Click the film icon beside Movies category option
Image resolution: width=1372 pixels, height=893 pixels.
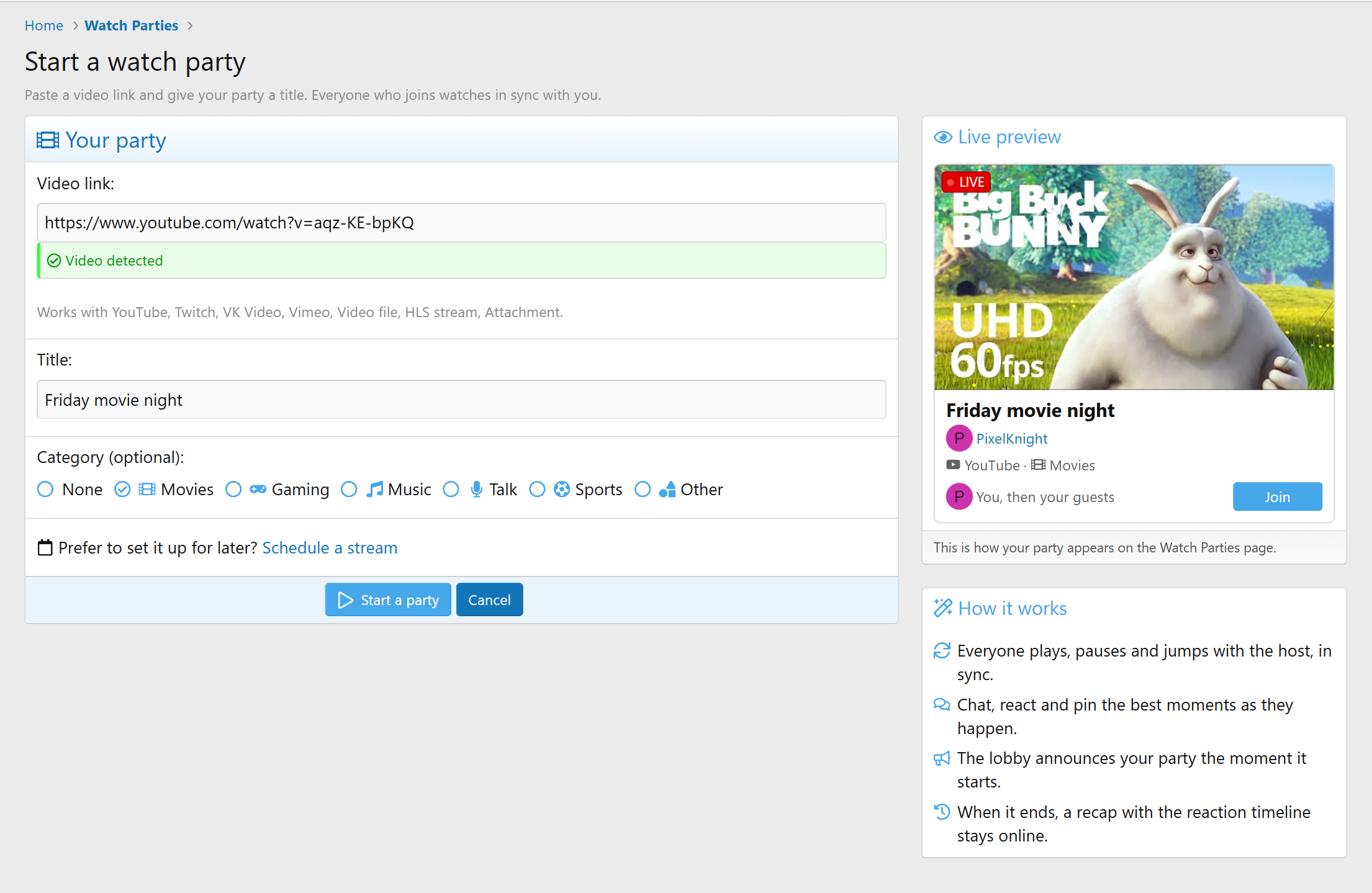(147, 489)
